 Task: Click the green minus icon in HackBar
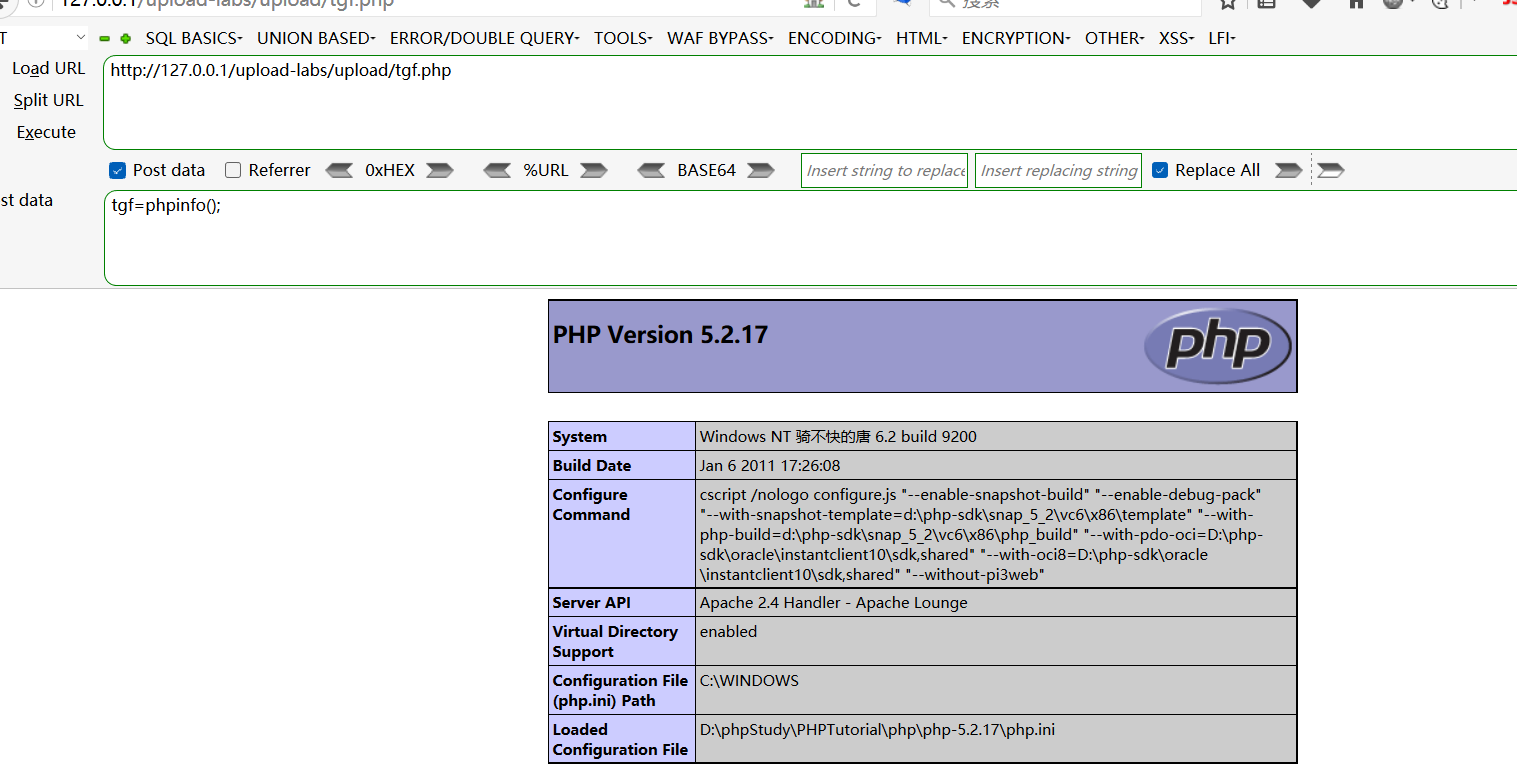[x=105, y=39]
